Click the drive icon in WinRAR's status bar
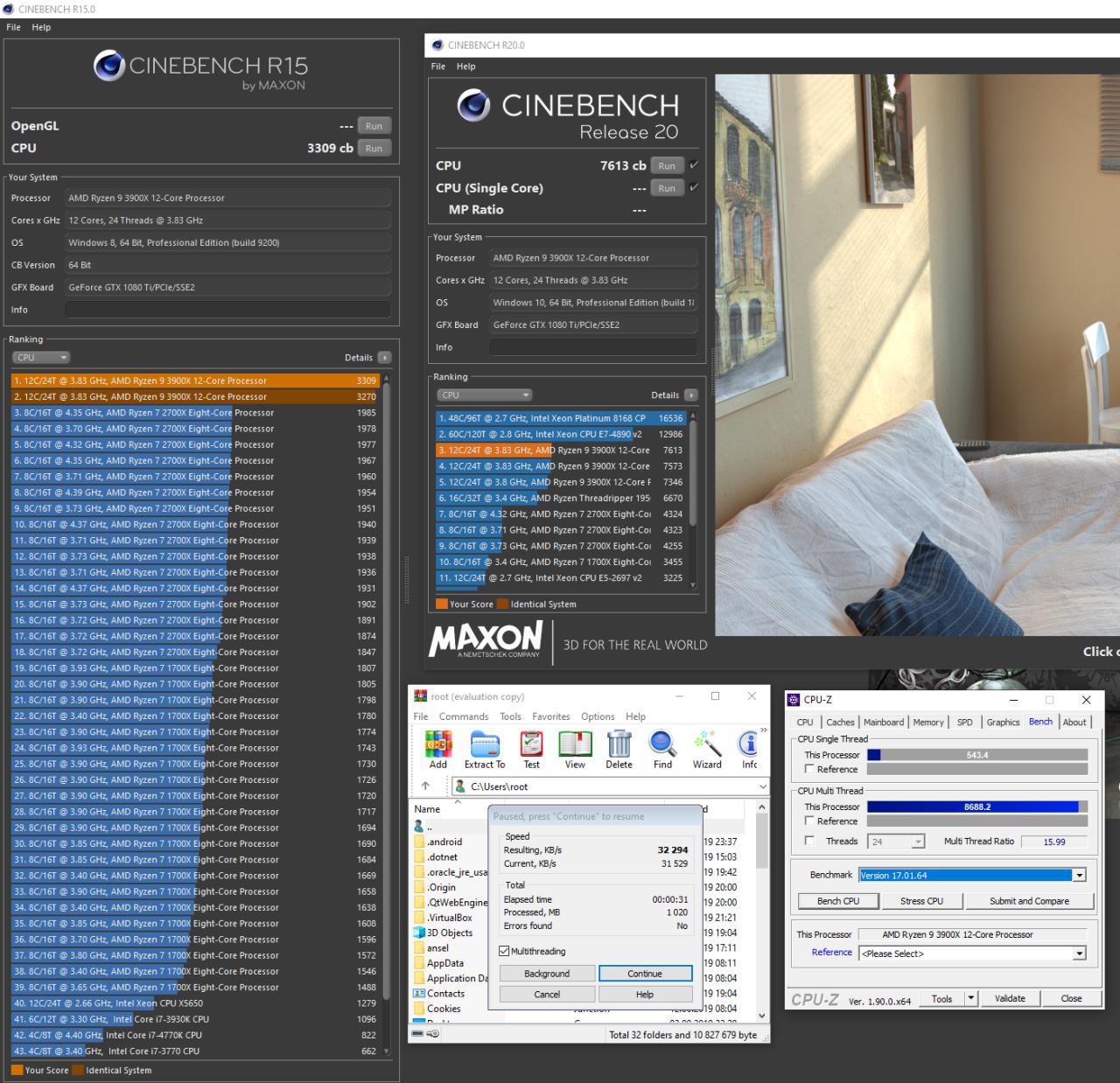Image resolution: width=1120 pixels, height=1083 pixels. point(418,1034)
